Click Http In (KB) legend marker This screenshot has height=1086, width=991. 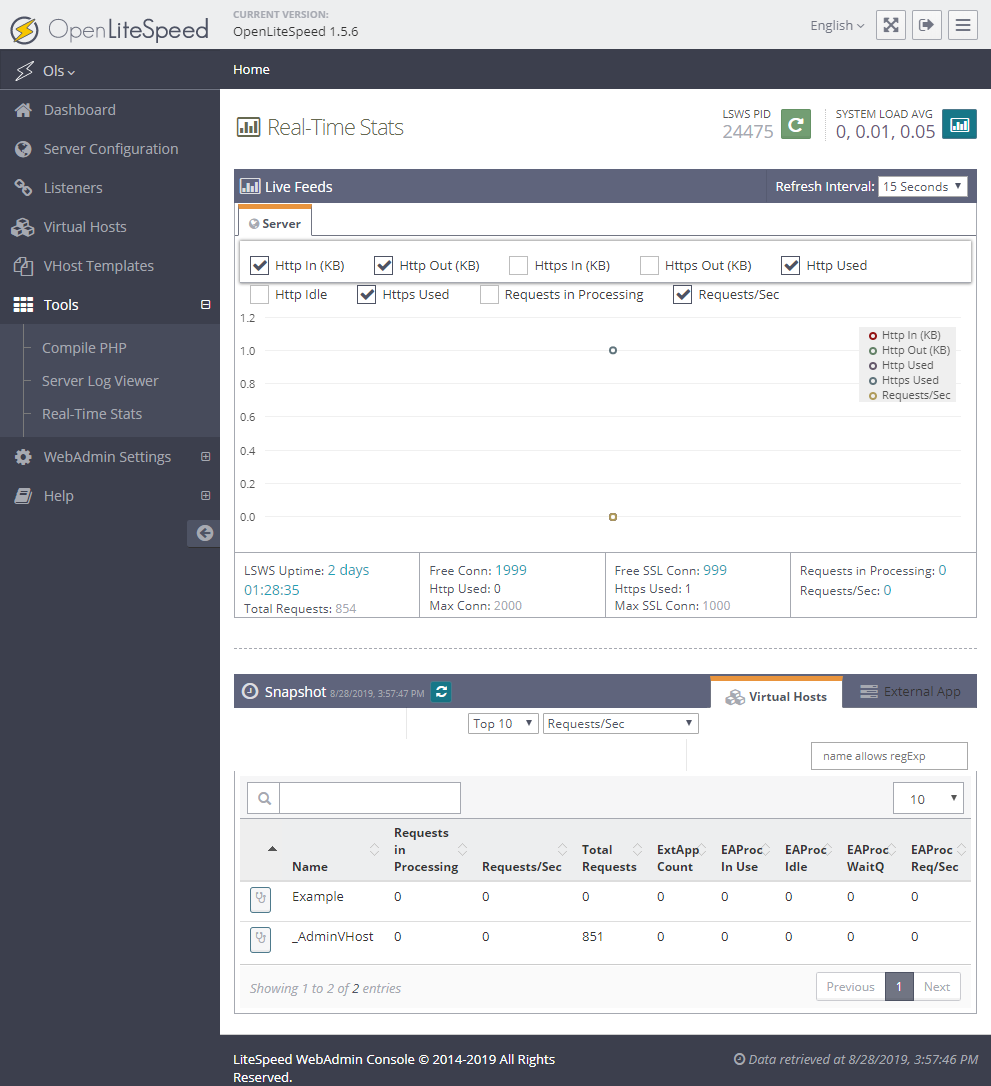pos(873,336)
